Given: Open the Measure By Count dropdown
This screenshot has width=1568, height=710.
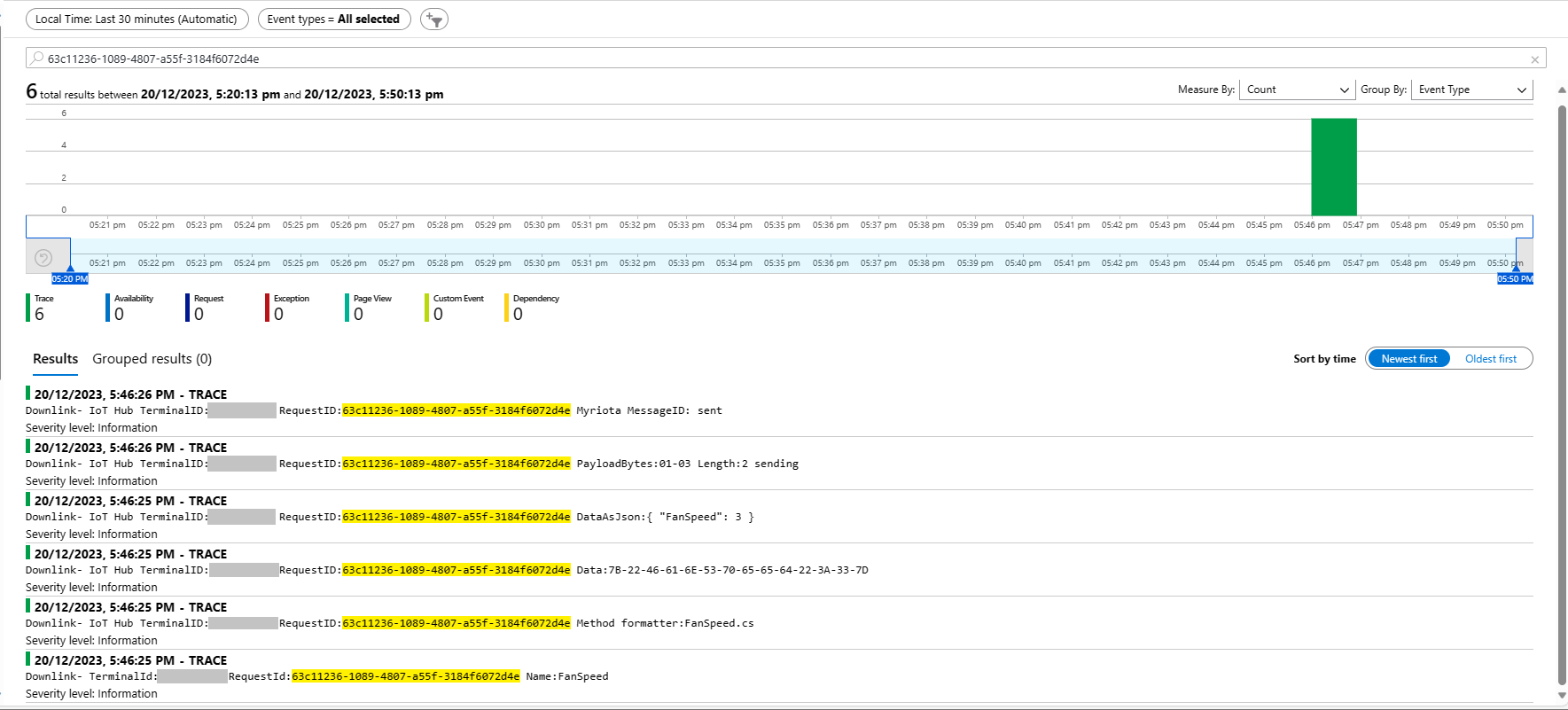Looking at the screenshot, I should [1296, 90].
